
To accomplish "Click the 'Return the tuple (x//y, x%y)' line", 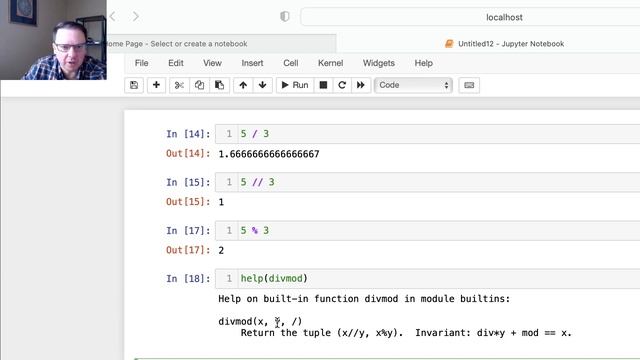I will pos(322,333).
